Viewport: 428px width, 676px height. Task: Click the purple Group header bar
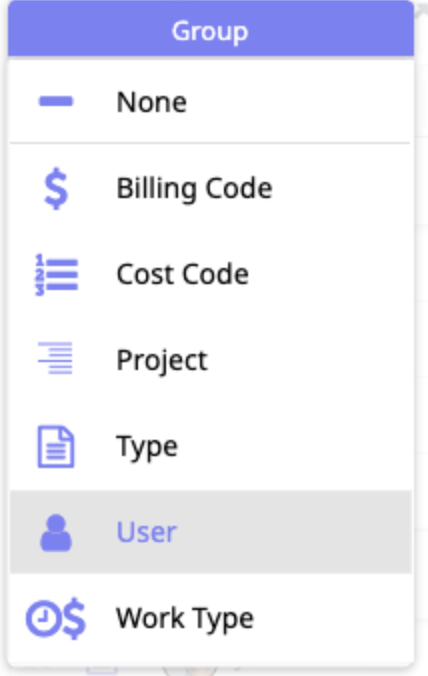point(211,28)
